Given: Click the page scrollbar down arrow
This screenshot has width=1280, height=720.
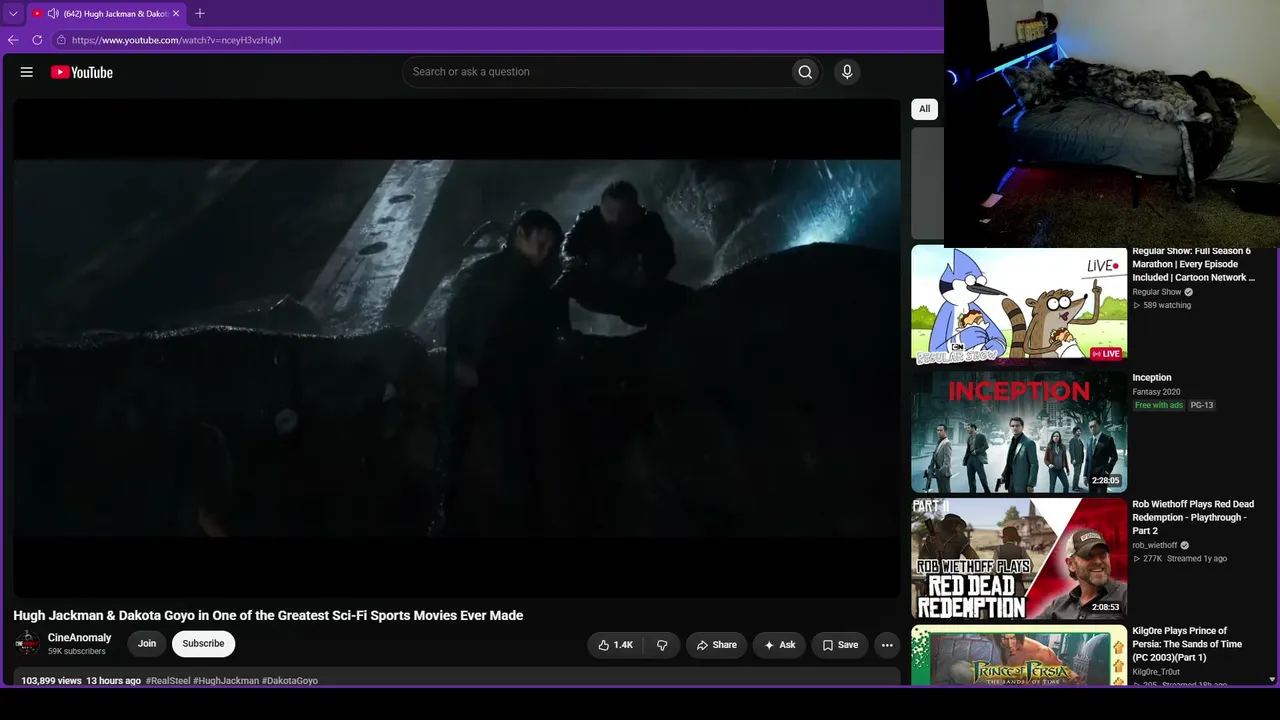Looking at the screenshot, I should 1271,680.
